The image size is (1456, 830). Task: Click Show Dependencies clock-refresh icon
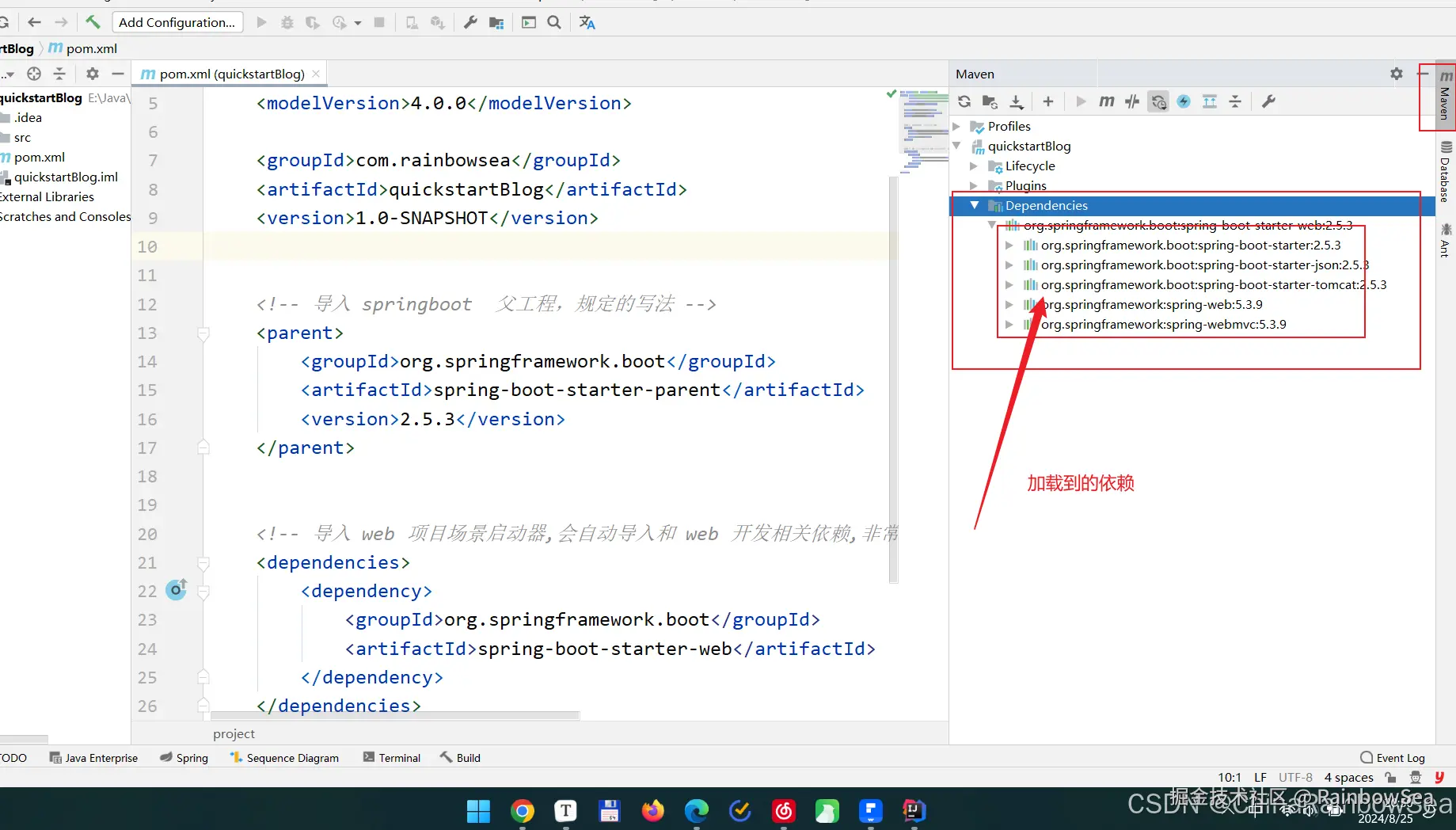coord(1158,101)
